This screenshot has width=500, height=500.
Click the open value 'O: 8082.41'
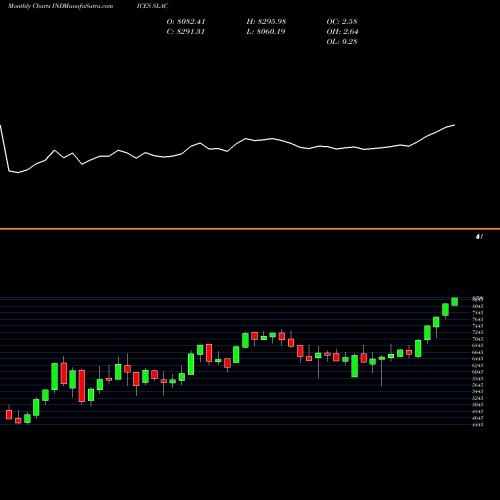(186, 22)
